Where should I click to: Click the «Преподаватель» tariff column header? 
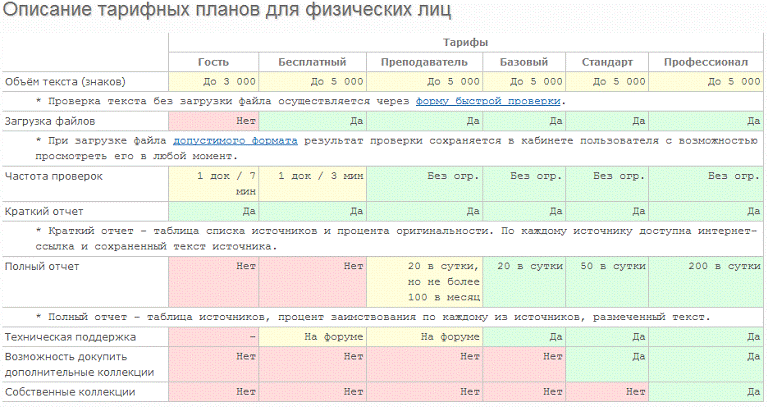click(x=424, y=62)
